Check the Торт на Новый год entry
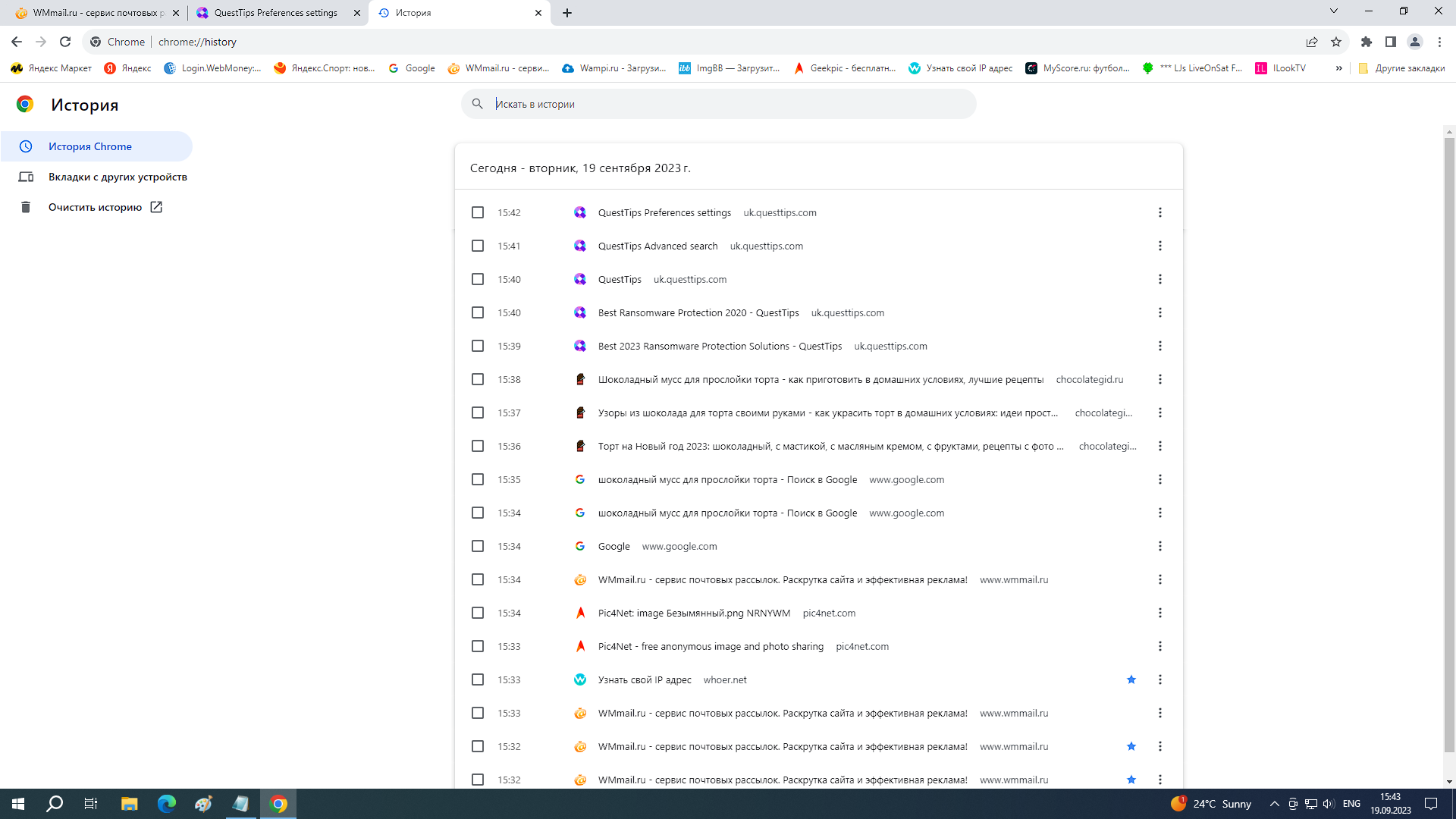This screenshot has height=819, width=1456. [x=478, y=446]
